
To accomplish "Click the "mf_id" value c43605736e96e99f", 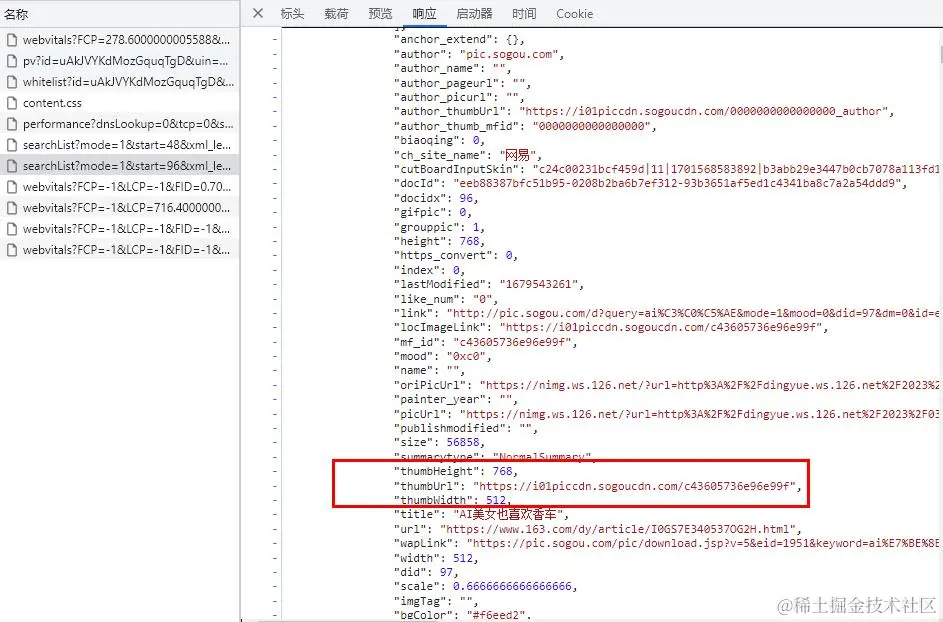I will (511, 342).
